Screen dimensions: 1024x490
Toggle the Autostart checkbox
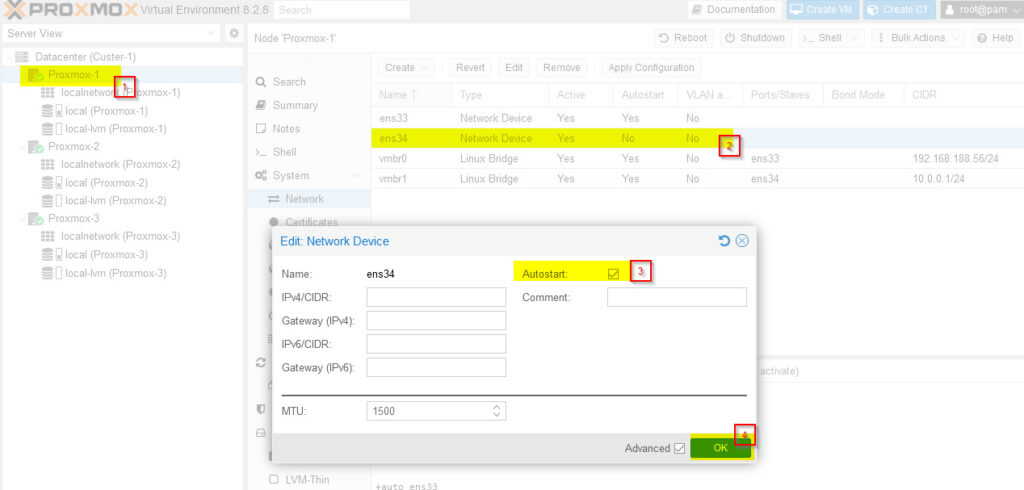613,274
